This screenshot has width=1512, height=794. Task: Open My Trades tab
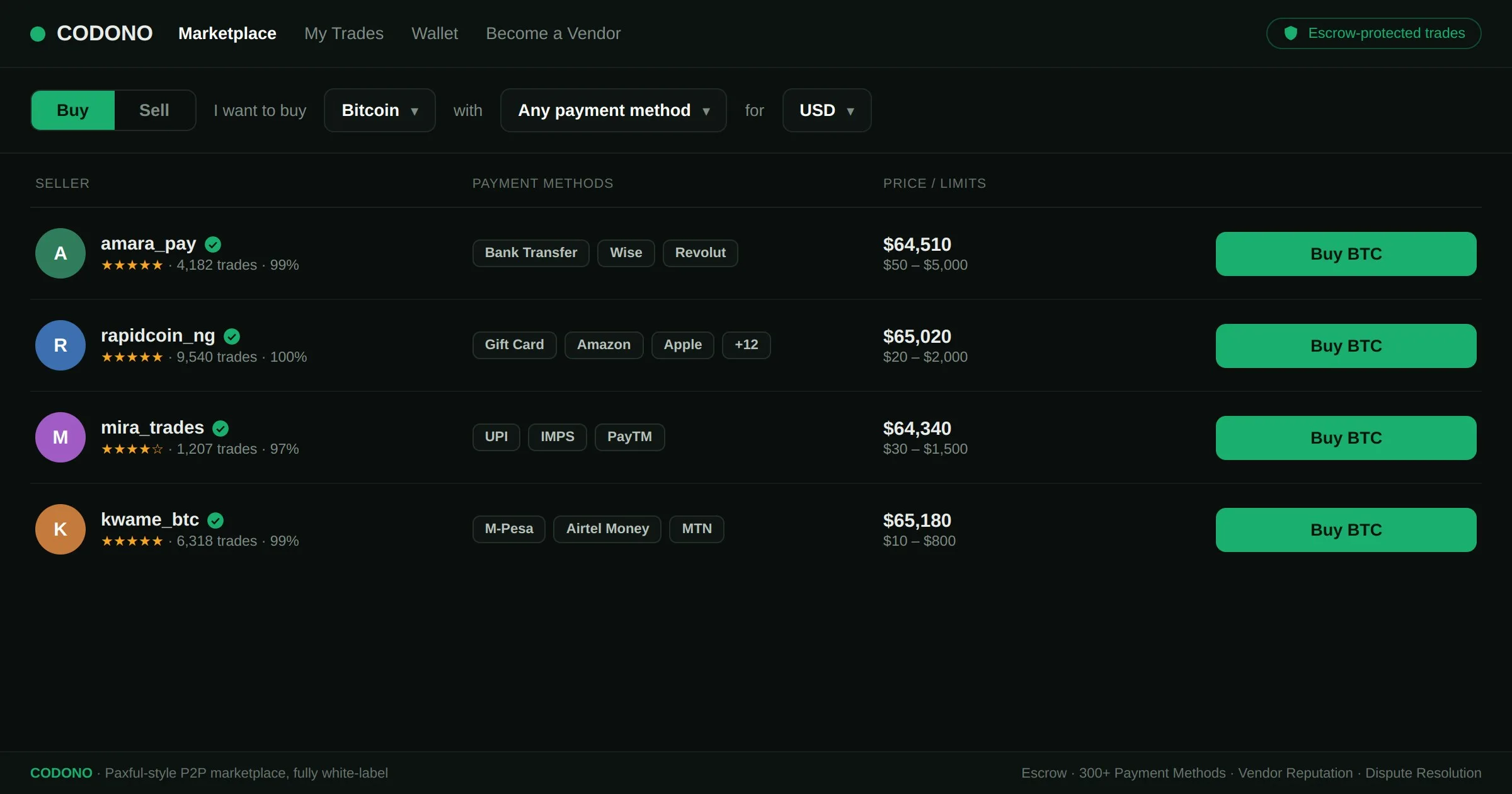(x=344, y=33)
